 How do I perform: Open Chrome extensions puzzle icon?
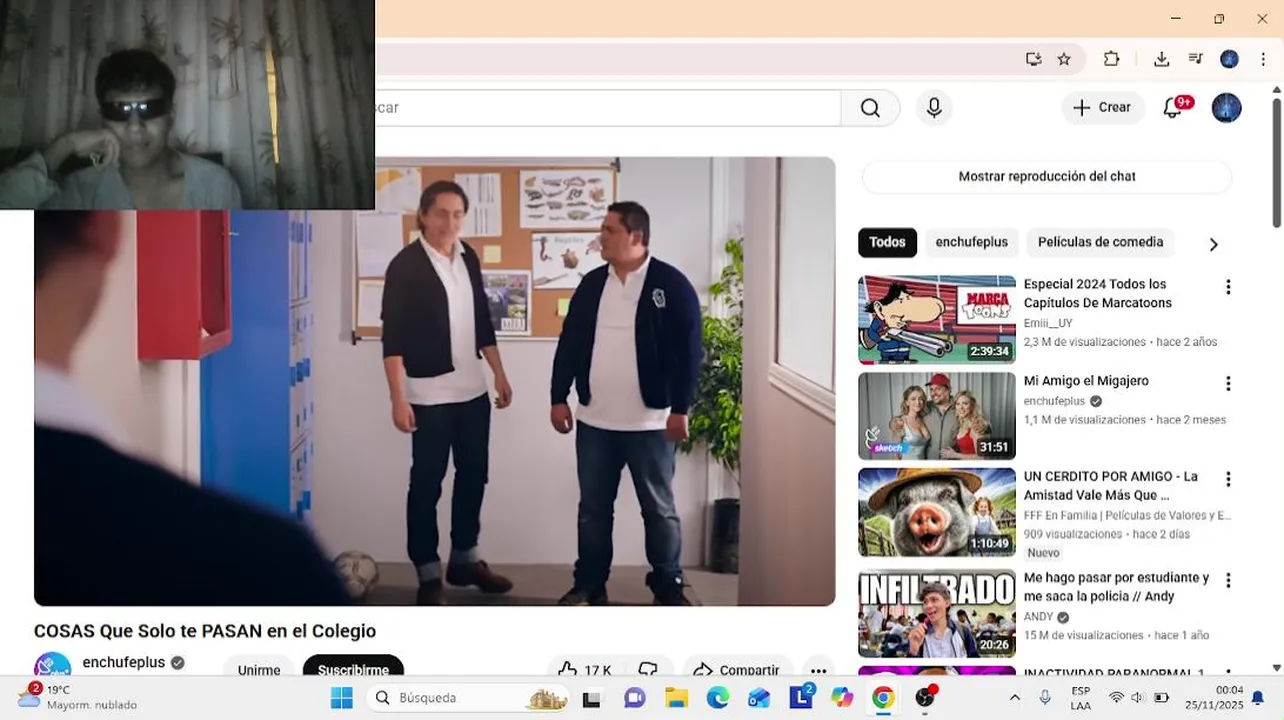pyautogui.click(x=1111, y=59)
